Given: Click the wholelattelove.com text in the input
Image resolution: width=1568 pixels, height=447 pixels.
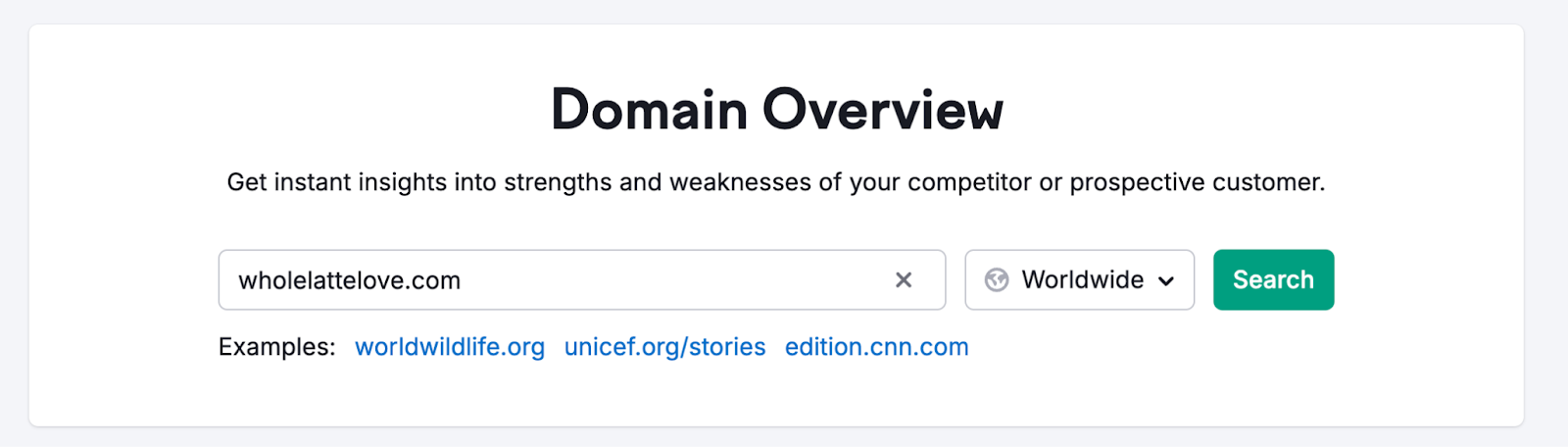Looking at the screenshot, I should 349,281.
